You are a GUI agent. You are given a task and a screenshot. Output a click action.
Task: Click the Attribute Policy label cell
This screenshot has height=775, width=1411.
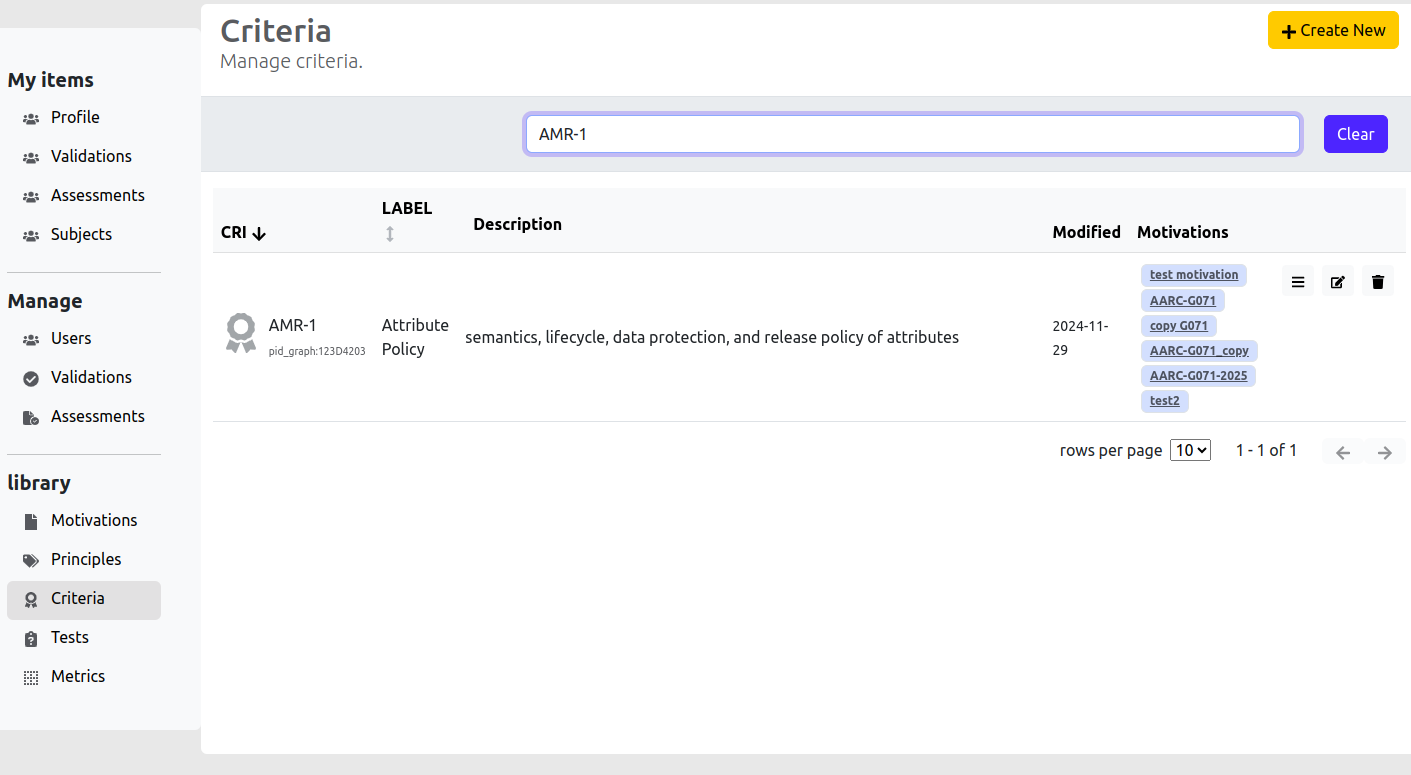415,337
